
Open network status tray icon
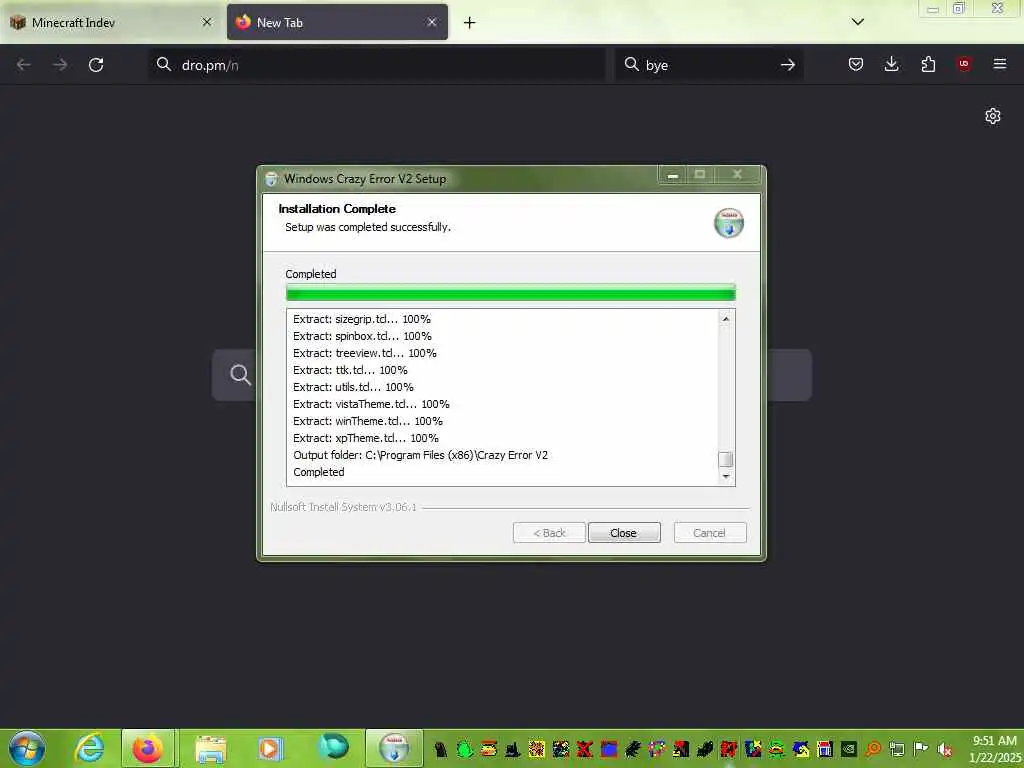(x=897, y=749)
